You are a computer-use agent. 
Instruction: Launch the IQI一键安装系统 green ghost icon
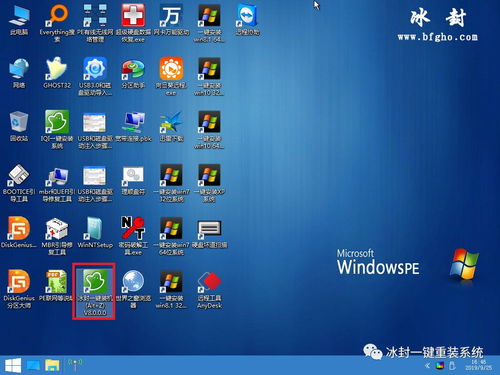(x=57, y=130)
